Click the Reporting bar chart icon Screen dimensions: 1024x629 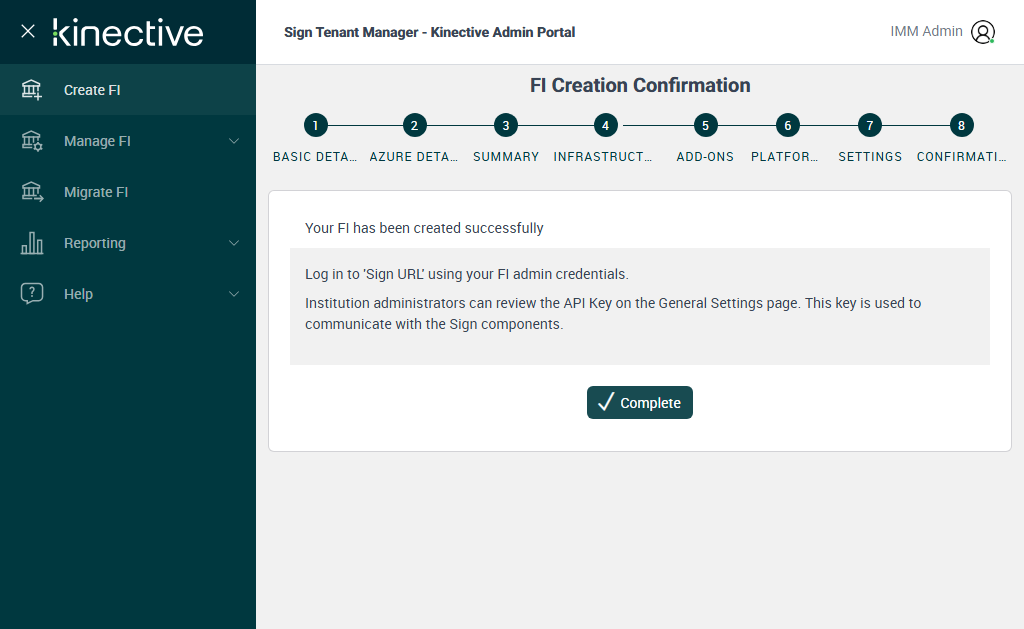point(31,242)
